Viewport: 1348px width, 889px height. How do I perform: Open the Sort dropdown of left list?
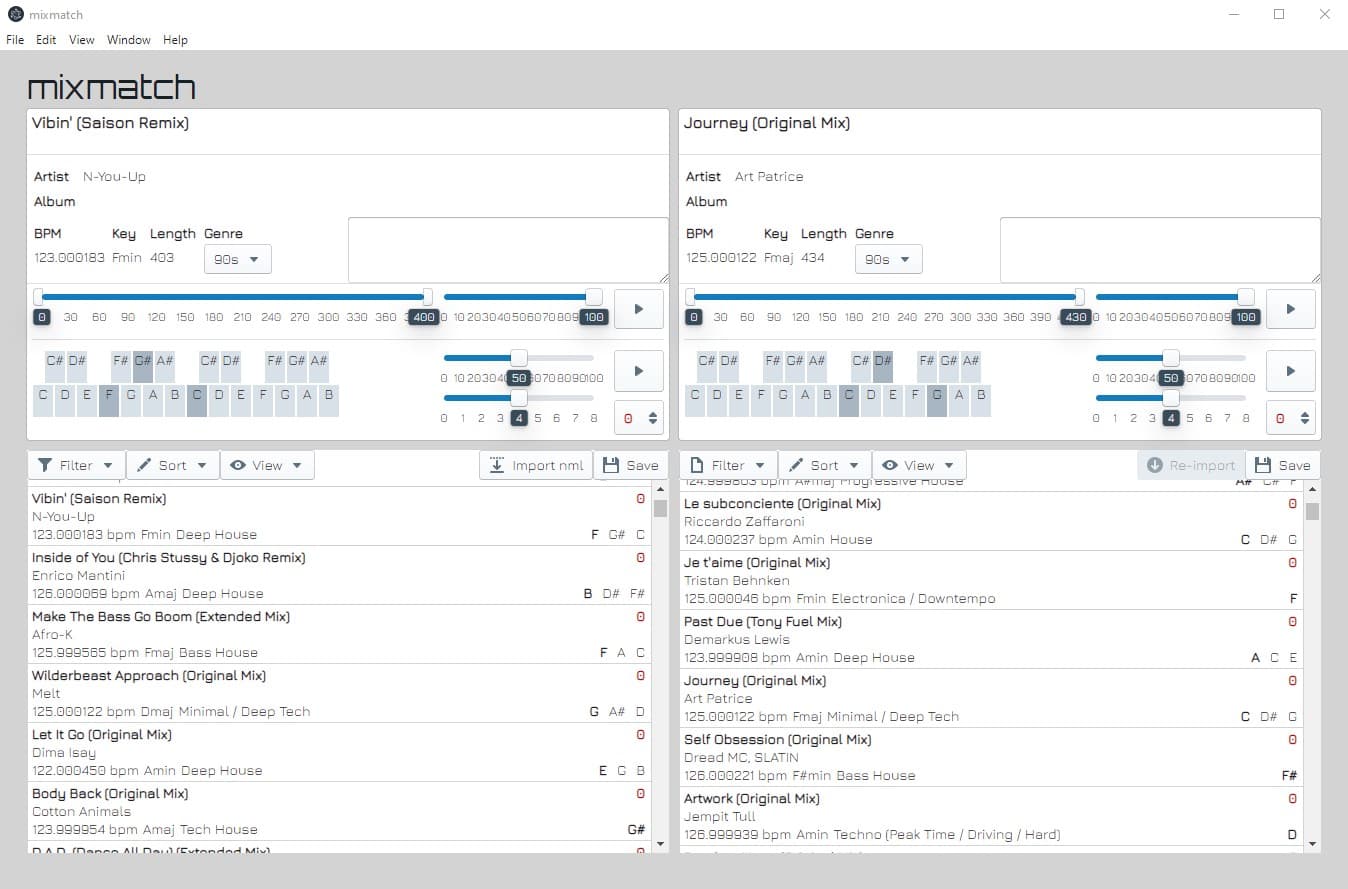click(x=172, y=465)
